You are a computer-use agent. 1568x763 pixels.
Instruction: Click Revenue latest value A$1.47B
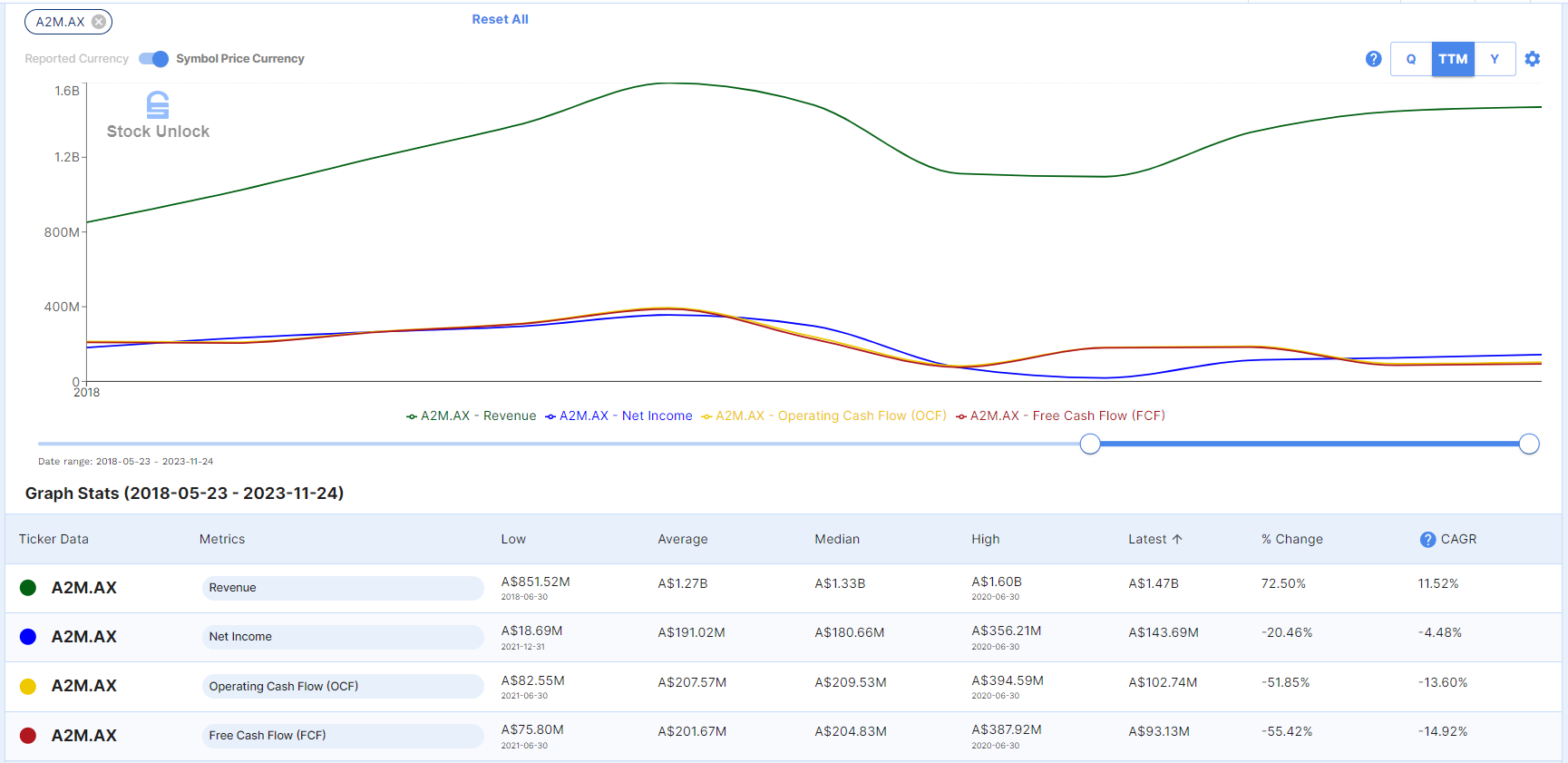pos(1154,583)
